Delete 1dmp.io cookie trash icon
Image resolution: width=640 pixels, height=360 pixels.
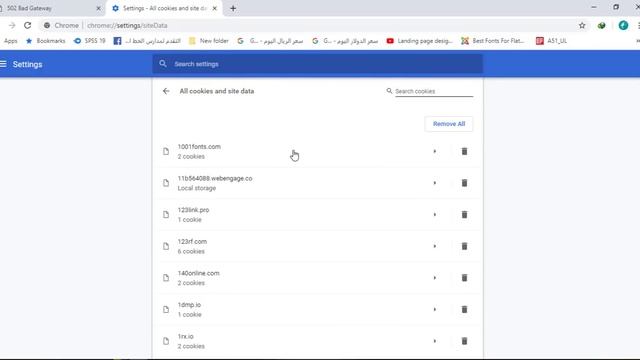(464, 309)
